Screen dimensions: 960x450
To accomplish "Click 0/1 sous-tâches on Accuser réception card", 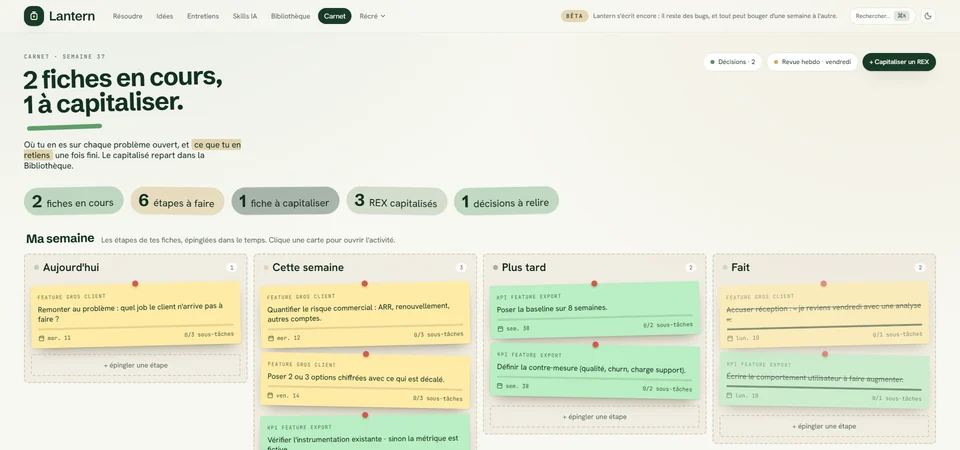I will 897,334.
